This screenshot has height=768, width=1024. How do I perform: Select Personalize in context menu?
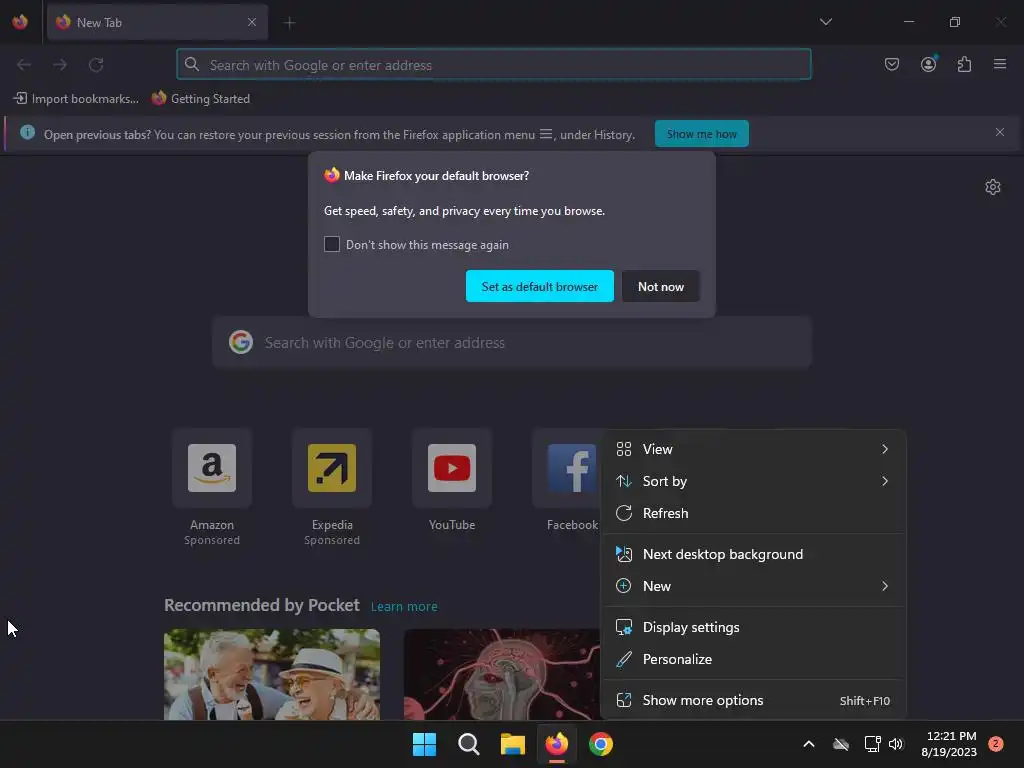[754, 659]
